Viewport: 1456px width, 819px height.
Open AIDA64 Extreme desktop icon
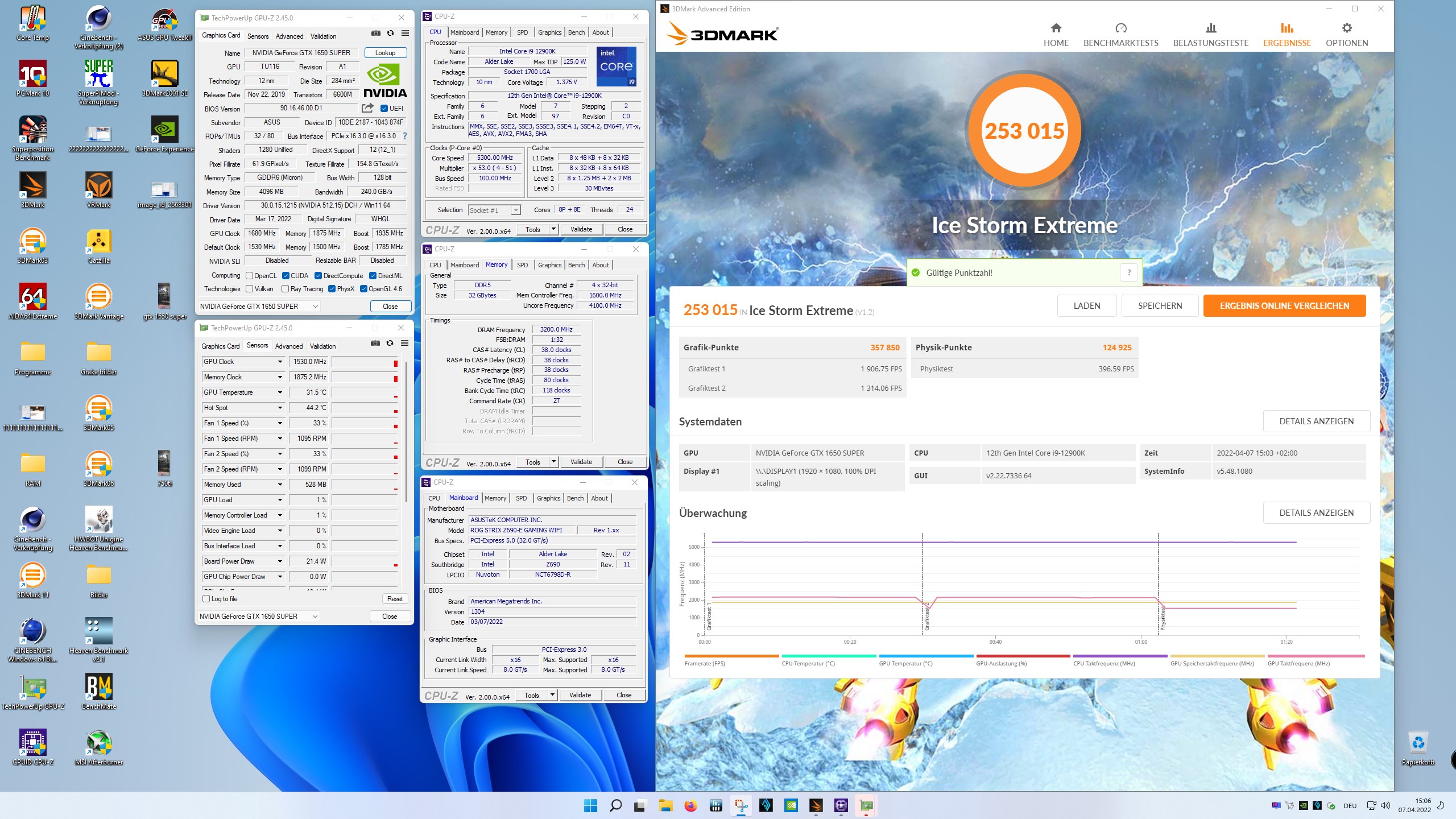pyautogui.click(x=33, y=302)
